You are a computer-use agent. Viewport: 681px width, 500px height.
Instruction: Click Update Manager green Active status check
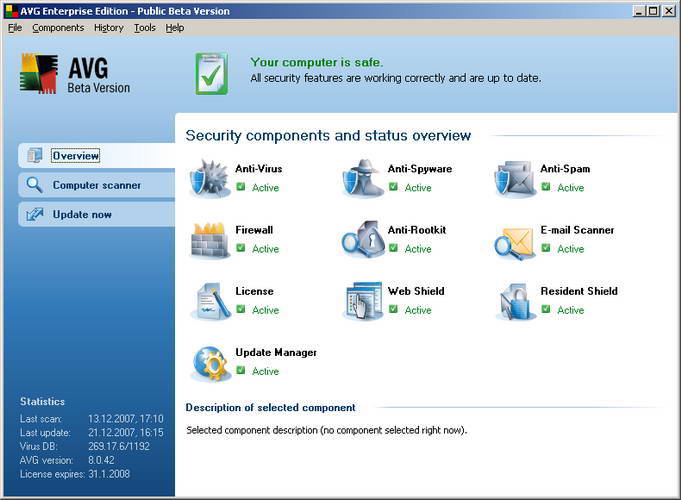(x=241, y=371)
